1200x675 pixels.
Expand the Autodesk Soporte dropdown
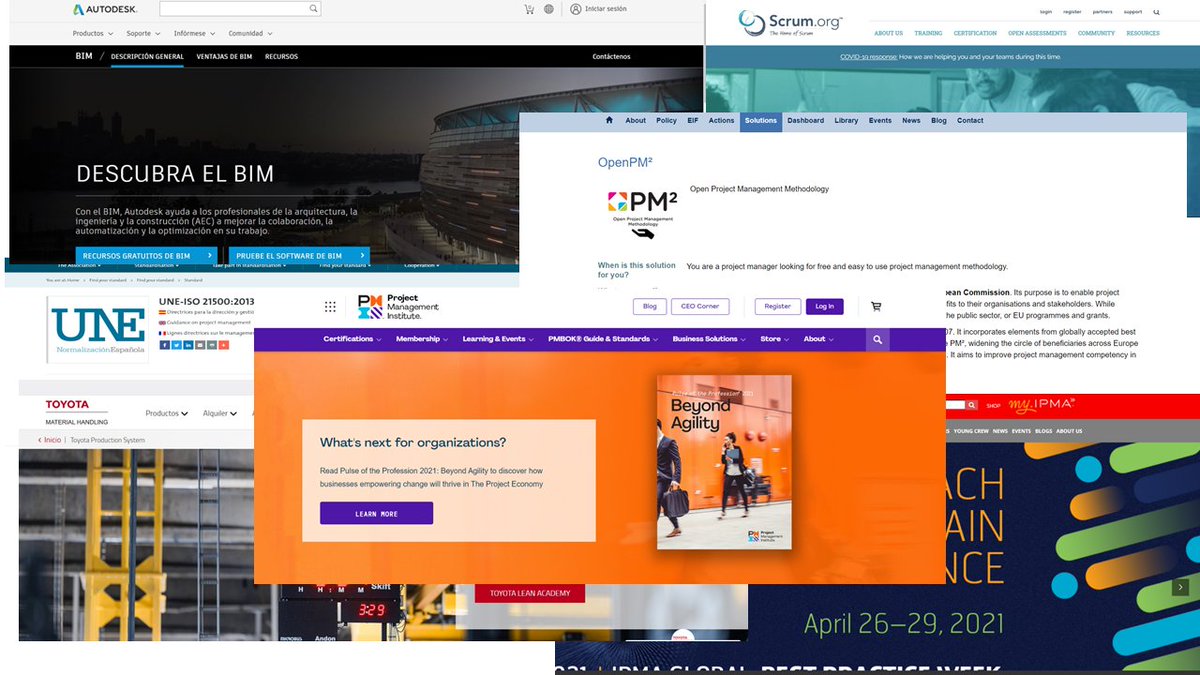click(143, 33)
